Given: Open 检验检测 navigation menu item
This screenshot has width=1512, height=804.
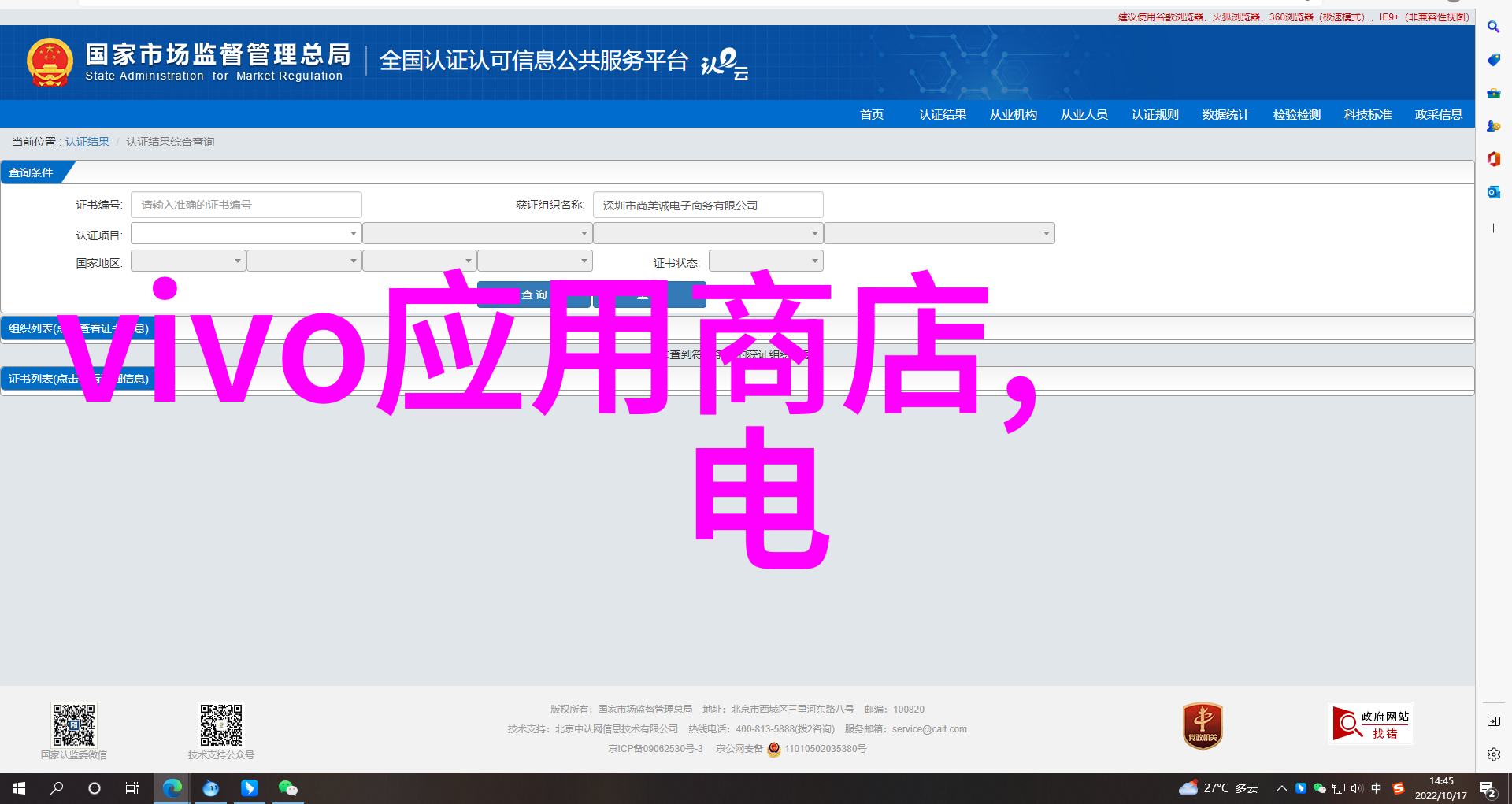Looking at the screenshot, I should (x=1297, y=115).
